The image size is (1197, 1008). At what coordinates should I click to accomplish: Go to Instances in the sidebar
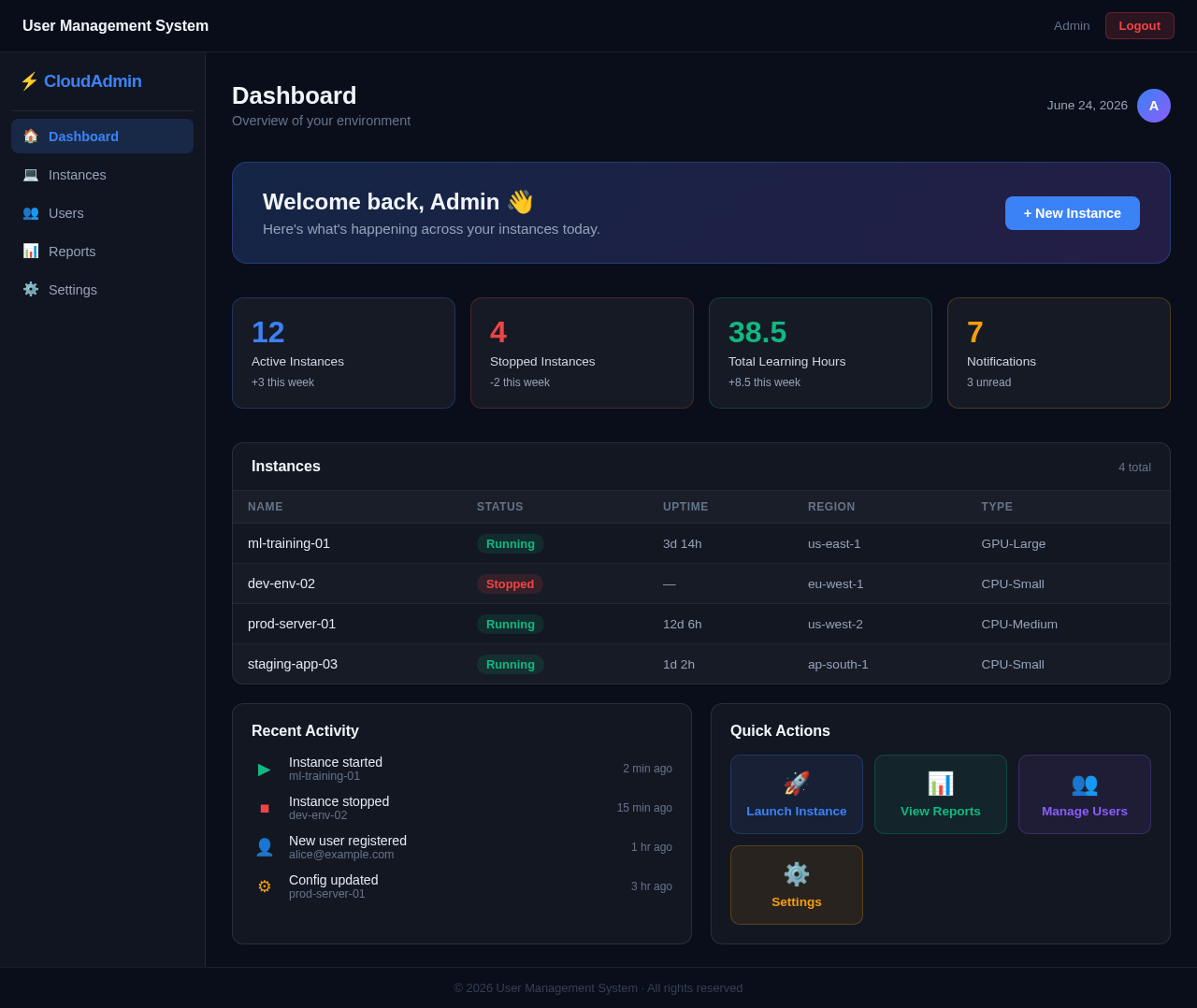click(102, 175)
